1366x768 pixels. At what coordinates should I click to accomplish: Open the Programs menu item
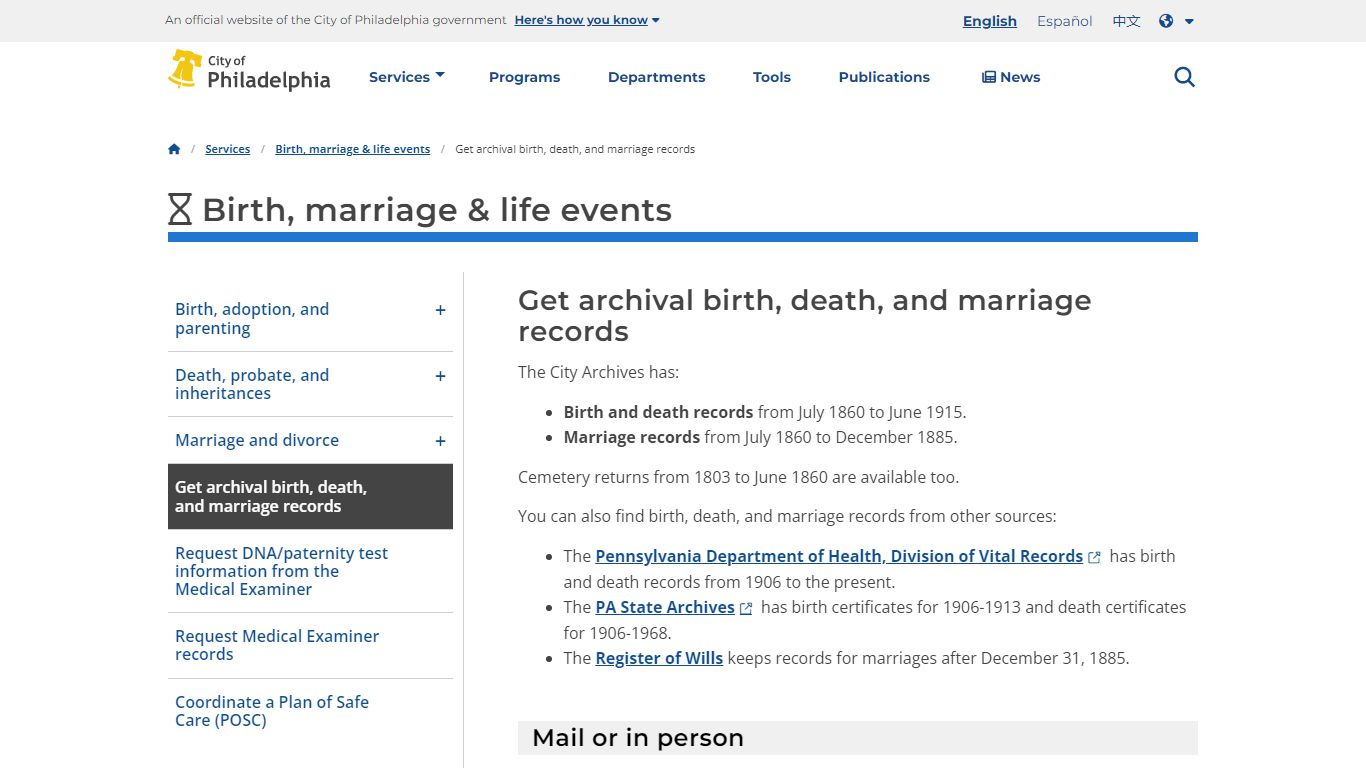pyautogui.click(x=524, y=77)
